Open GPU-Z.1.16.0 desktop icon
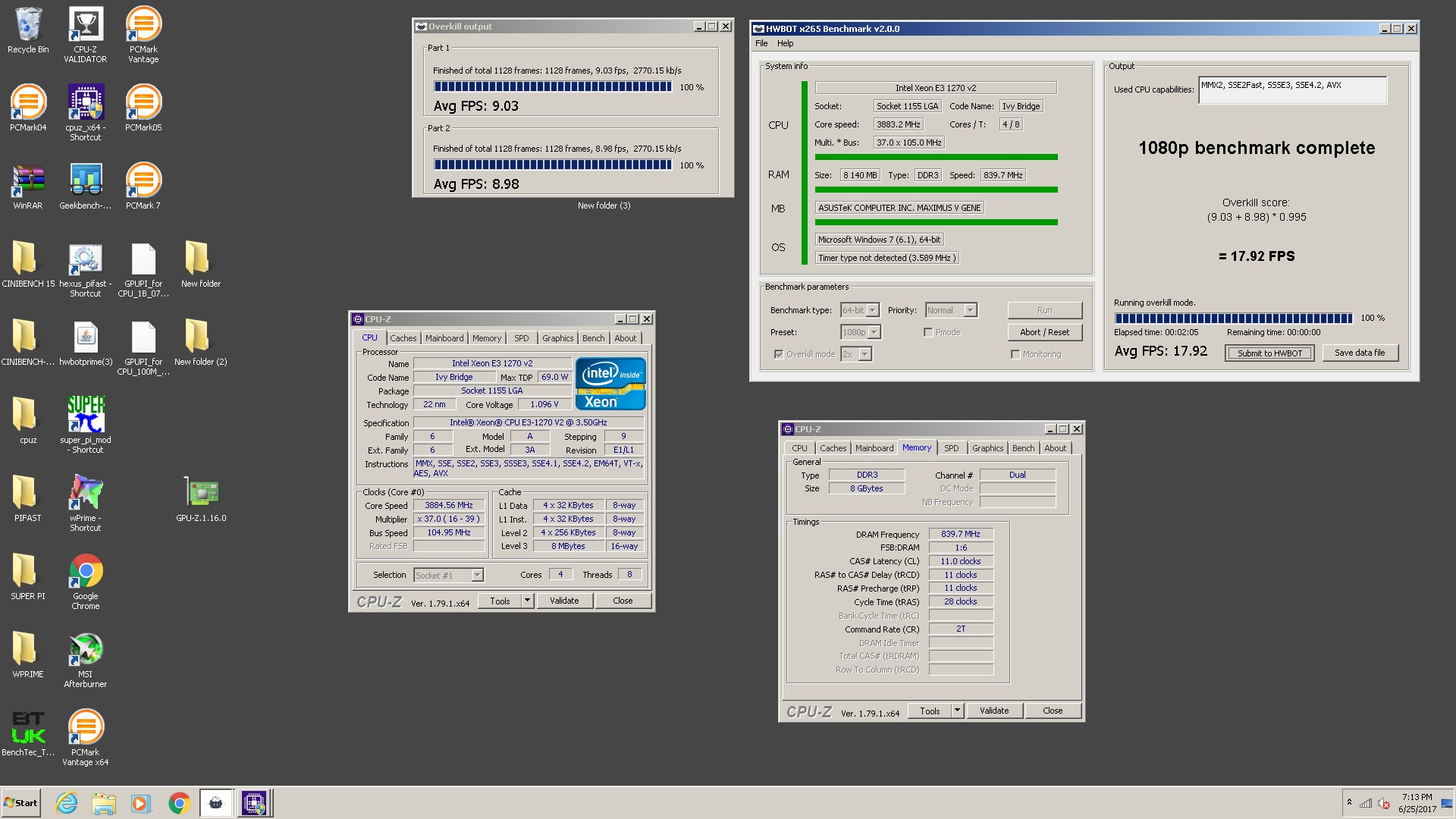The width and height of the screenshot is (1456, 819). [201, 498]
